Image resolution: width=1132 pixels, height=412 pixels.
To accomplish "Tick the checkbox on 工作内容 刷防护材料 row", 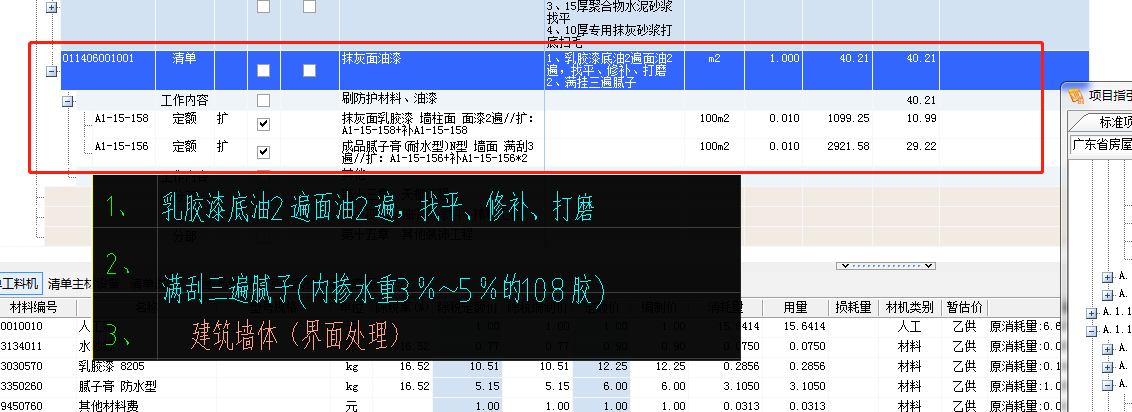I will 264,100.
